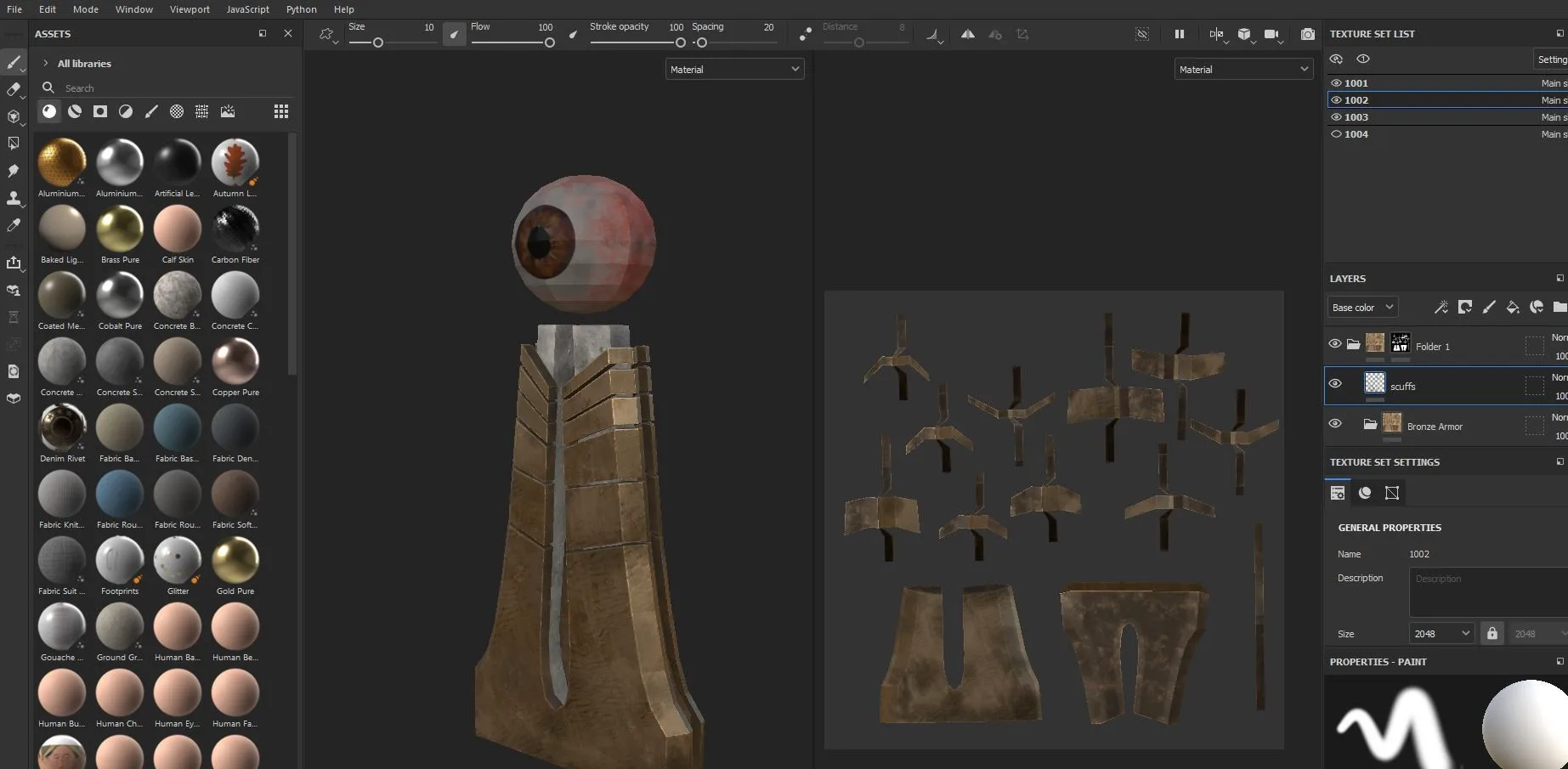
Task: Filter assets by Materials sphere icon
Action: 49,111
